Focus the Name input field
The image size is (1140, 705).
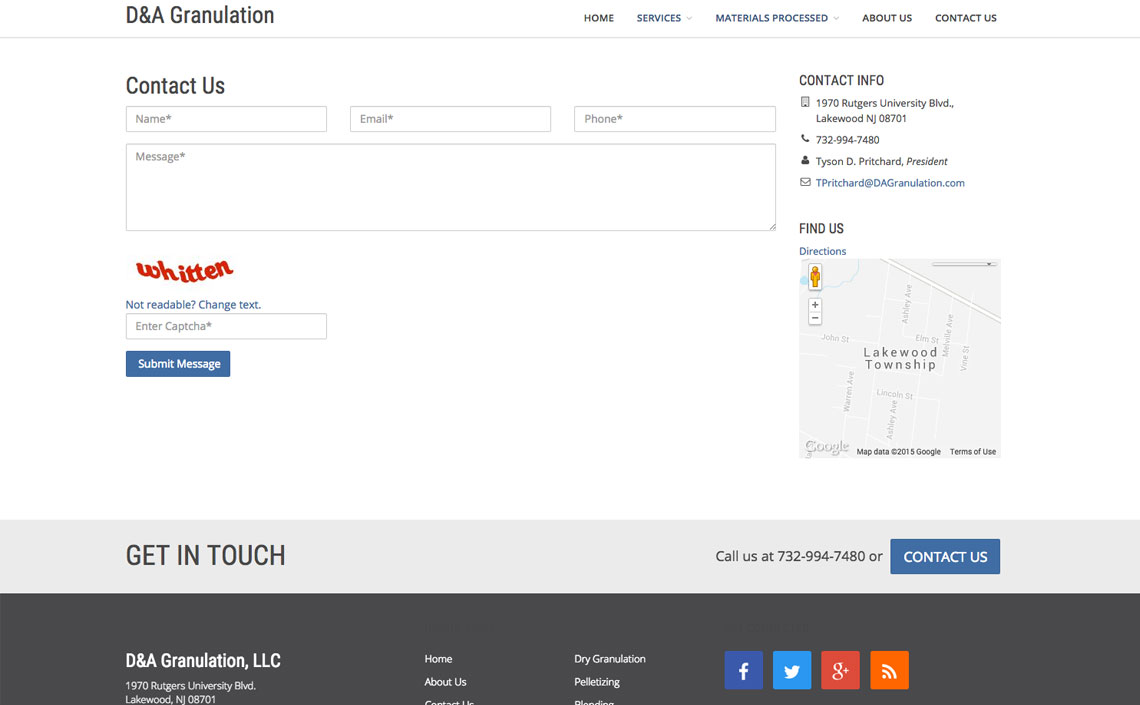pos(226,119)
